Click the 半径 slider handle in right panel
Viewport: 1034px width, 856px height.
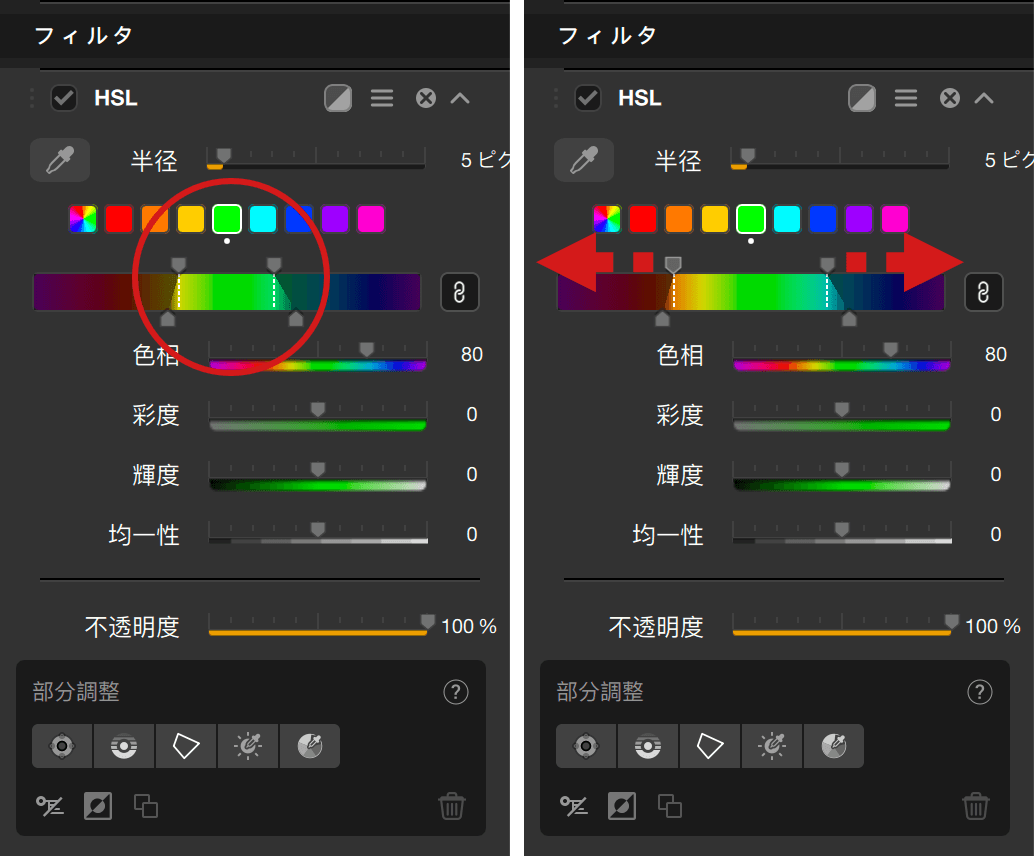tap(748, 156)
